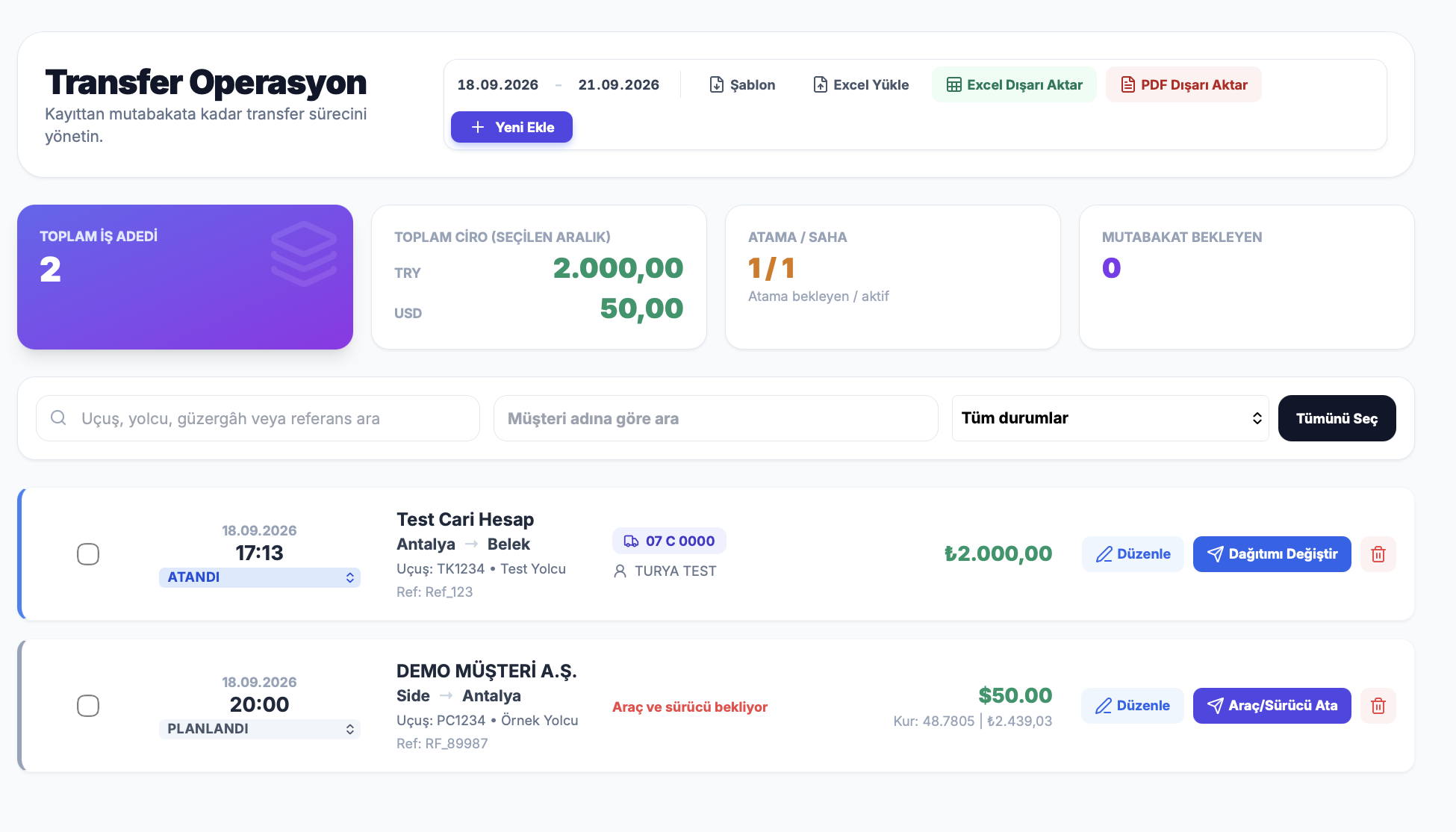
Task: Click Uçuş: TK1234 flight line
Action: [x=481, y=568]
